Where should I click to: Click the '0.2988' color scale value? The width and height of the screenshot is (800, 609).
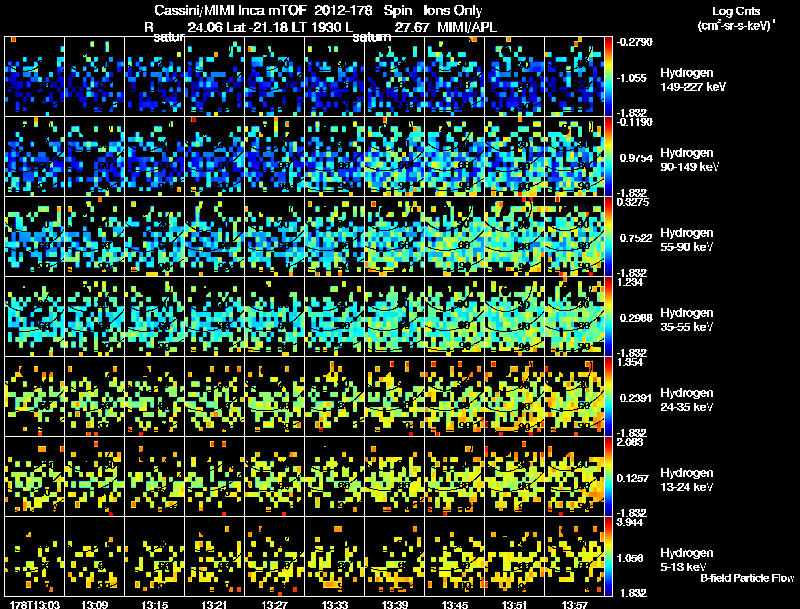[636, 318]
